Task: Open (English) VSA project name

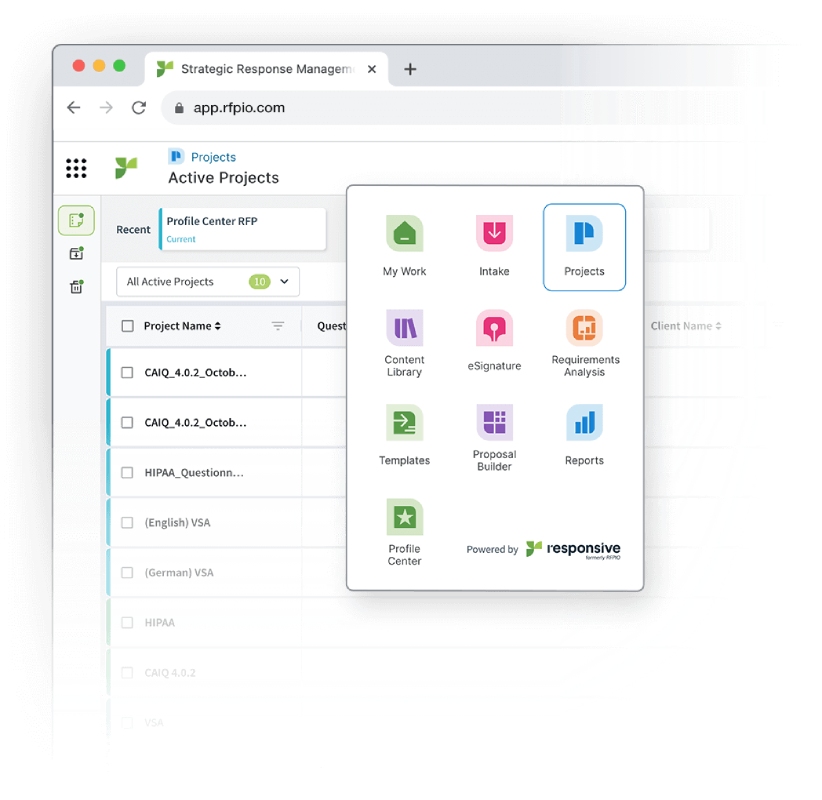Action: (177, 523)
